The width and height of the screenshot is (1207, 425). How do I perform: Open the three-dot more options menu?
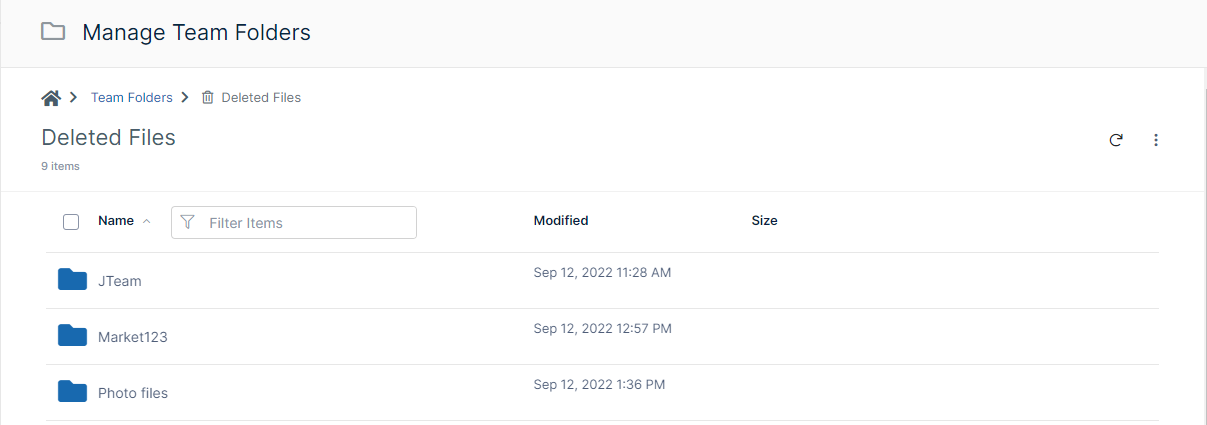(1156, 140)
